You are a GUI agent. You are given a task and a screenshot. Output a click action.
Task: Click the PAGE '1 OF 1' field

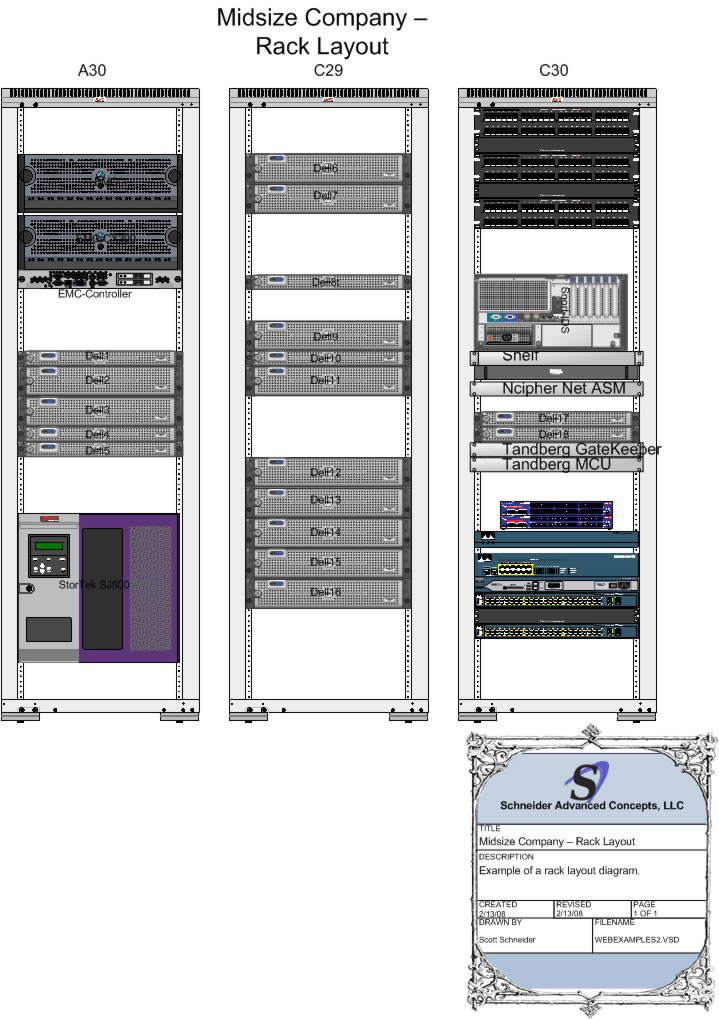tap(646, 913)
